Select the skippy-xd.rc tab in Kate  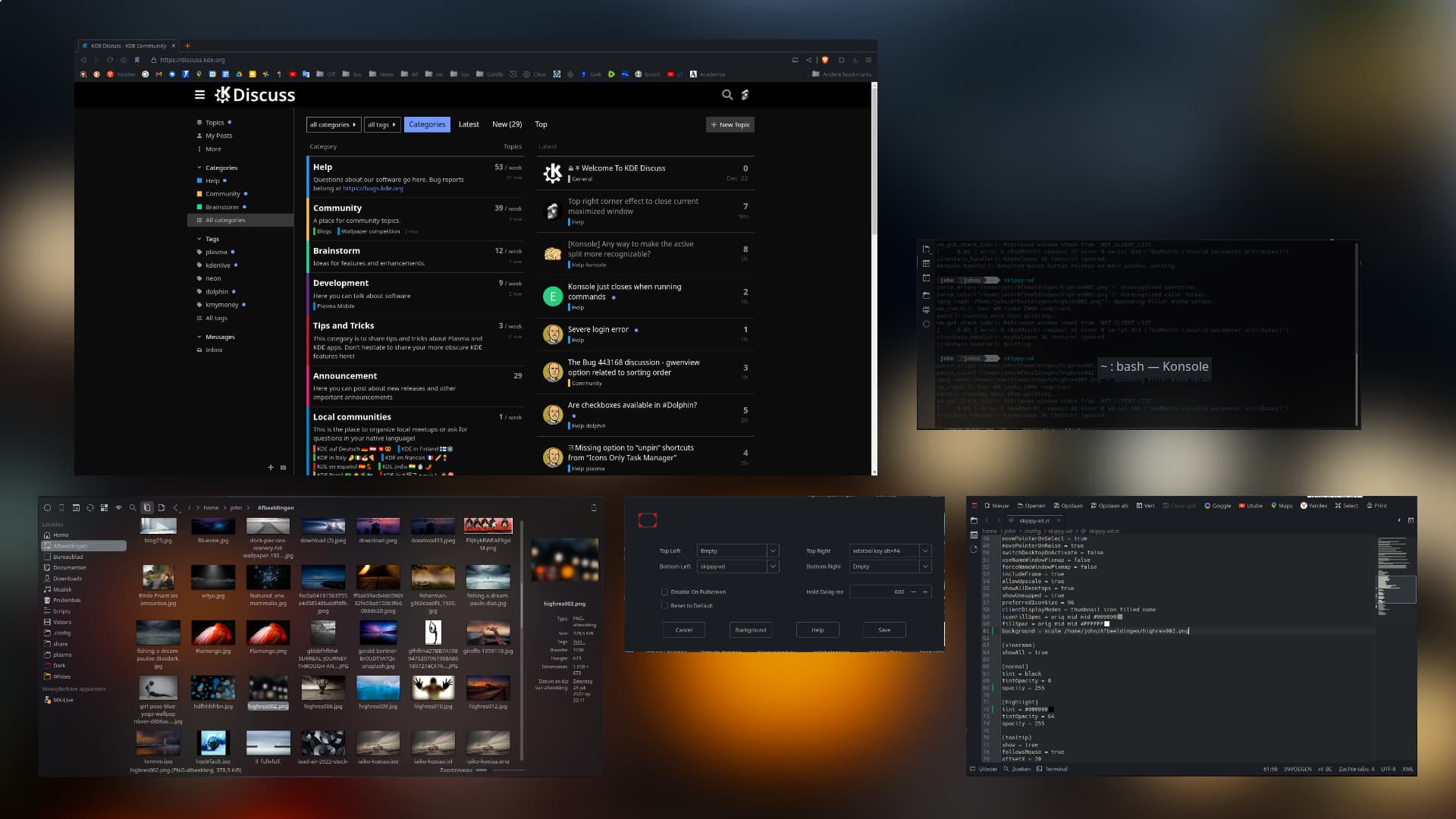point(1034,521)
